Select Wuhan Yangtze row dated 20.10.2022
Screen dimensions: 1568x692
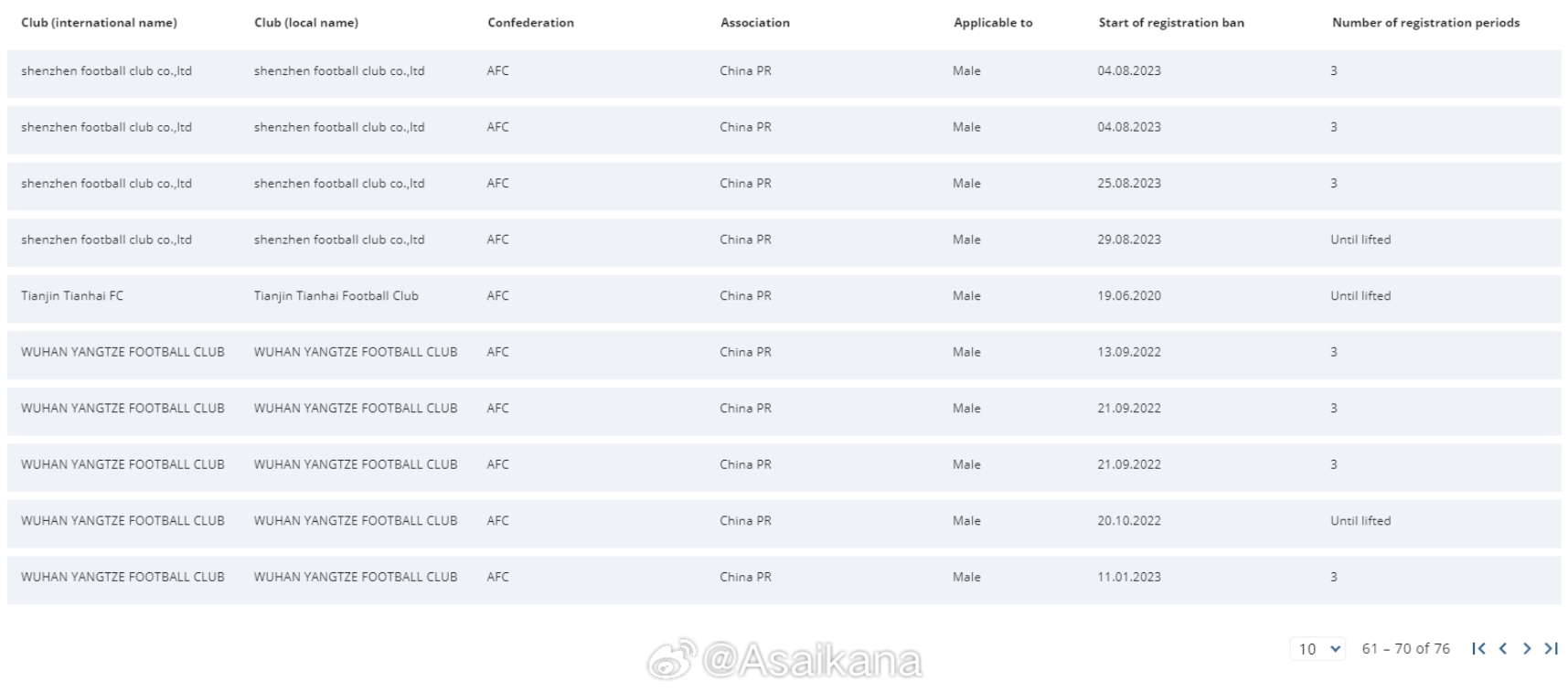[x=784, y=520]
